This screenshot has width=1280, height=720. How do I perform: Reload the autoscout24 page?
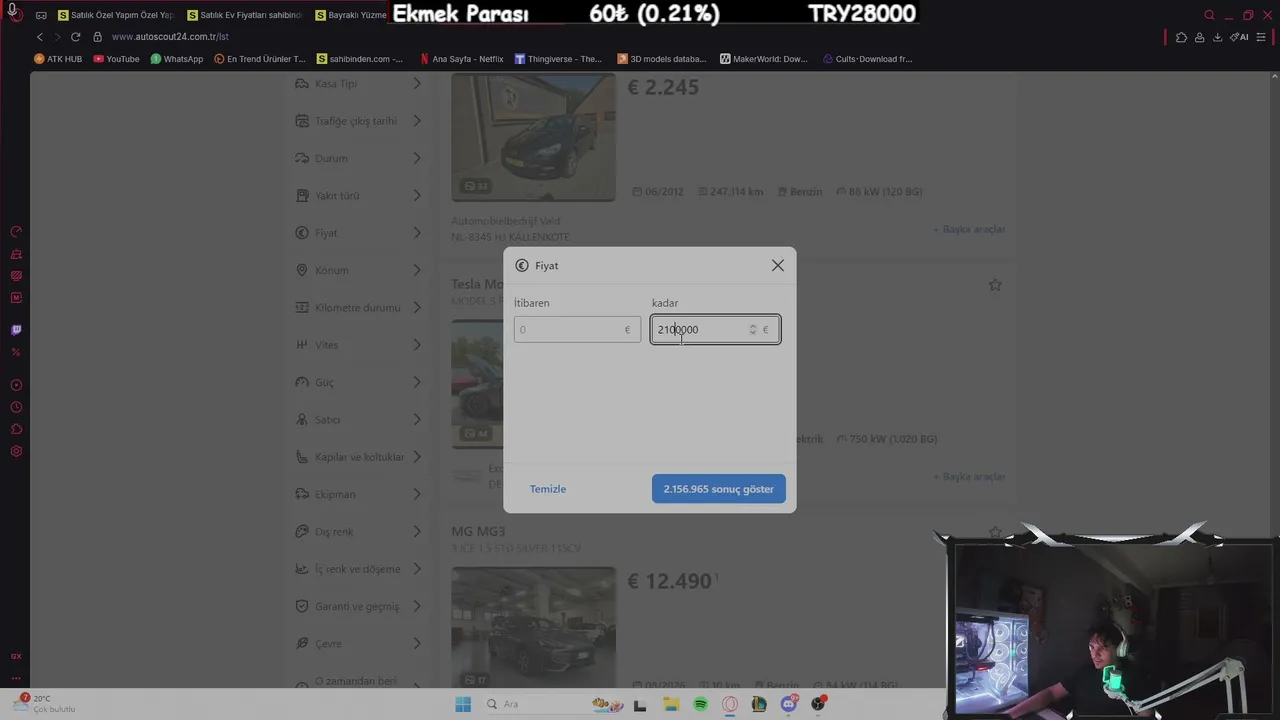click(75, 37)
